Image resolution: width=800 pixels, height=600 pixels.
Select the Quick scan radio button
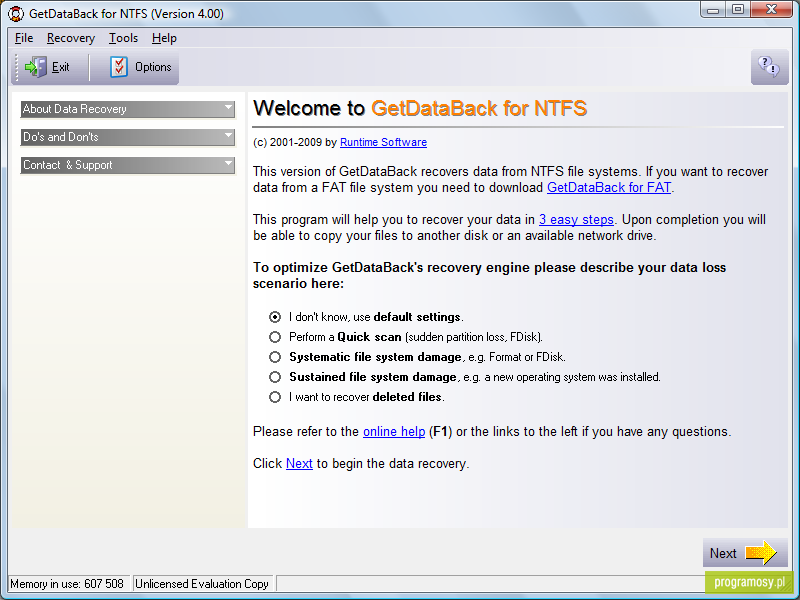tap(275, 337)
